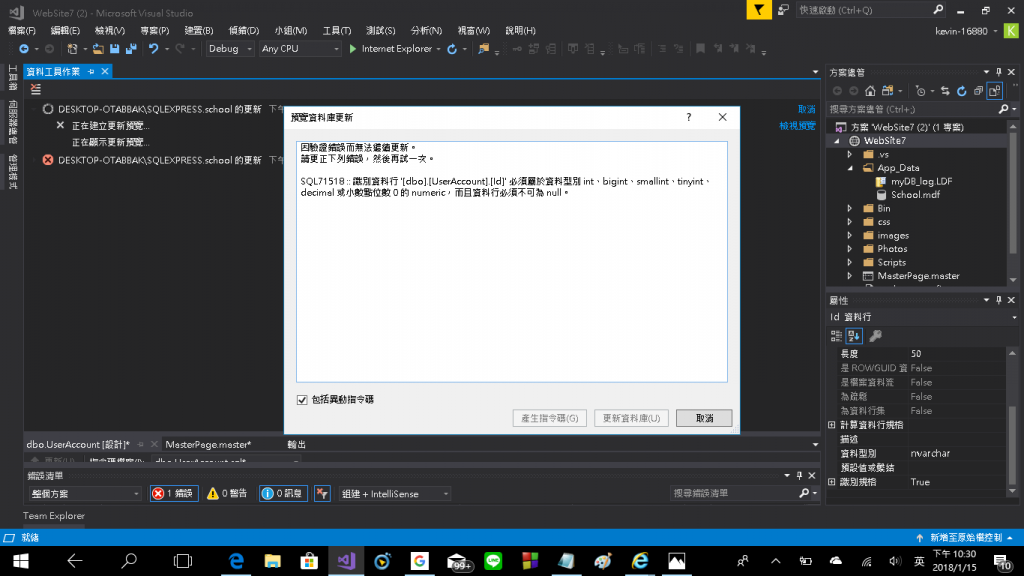Open the Debug (偵錯) menu

click(x=243, y=31)
